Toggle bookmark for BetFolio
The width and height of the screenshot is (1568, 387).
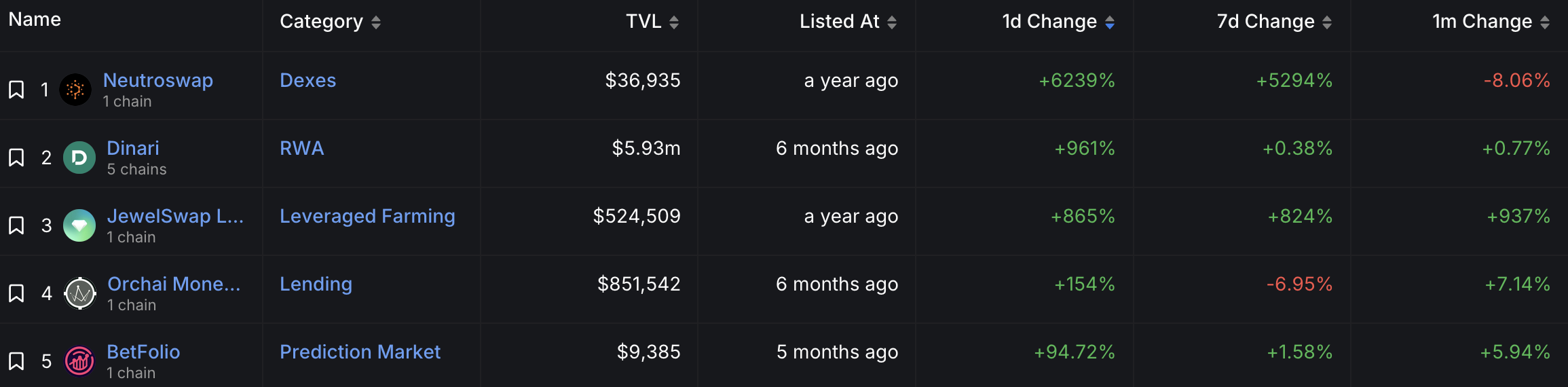[16, 361]
